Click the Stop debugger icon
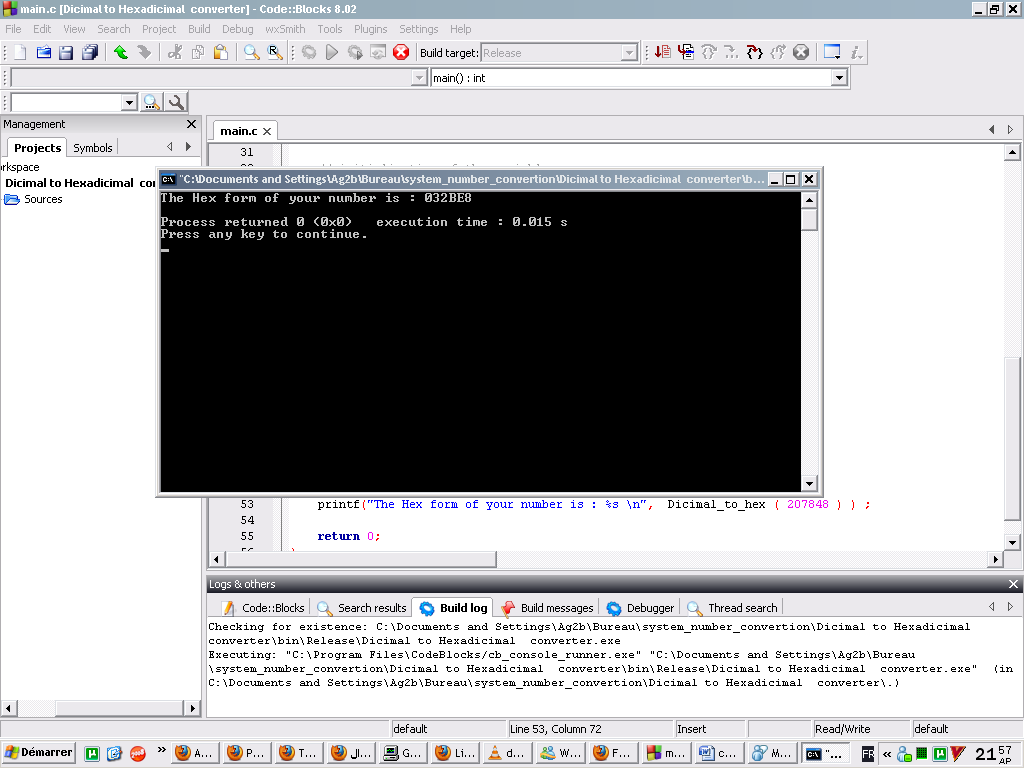The height and width of the screenshot is (768, 1024). (801, 52)
